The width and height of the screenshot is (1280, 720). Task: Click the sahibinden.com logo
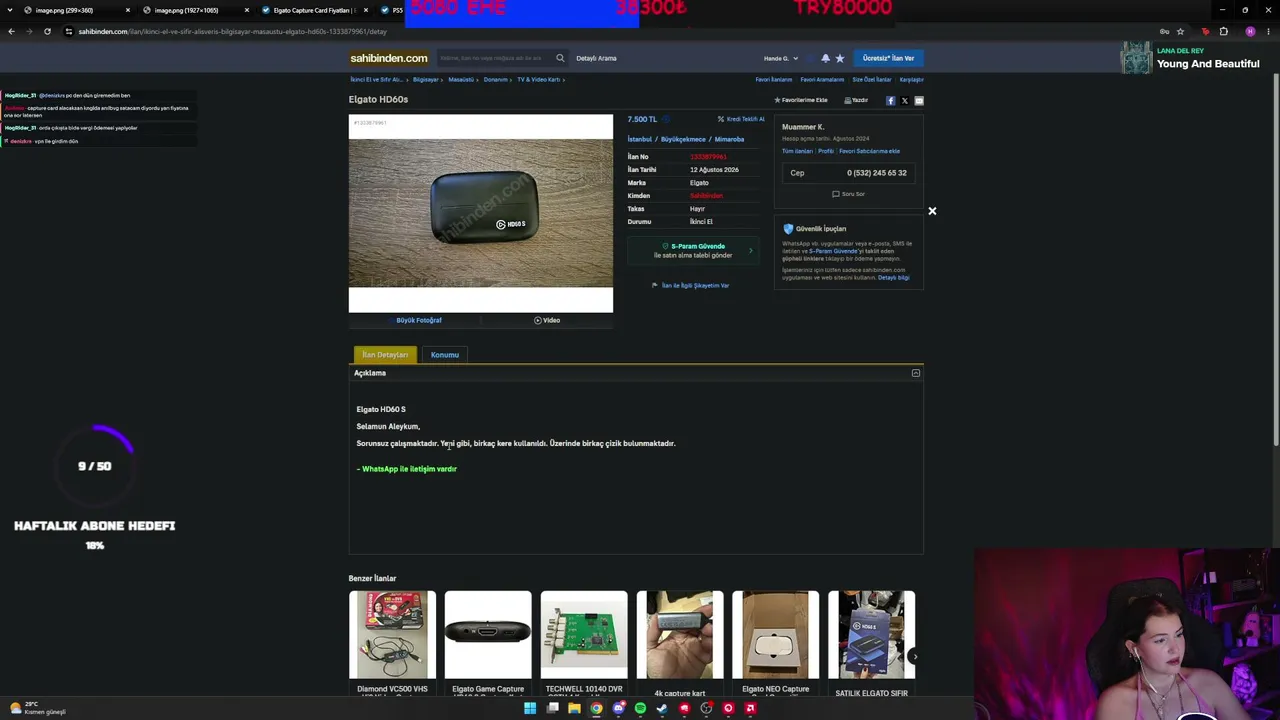pos(388,58)
